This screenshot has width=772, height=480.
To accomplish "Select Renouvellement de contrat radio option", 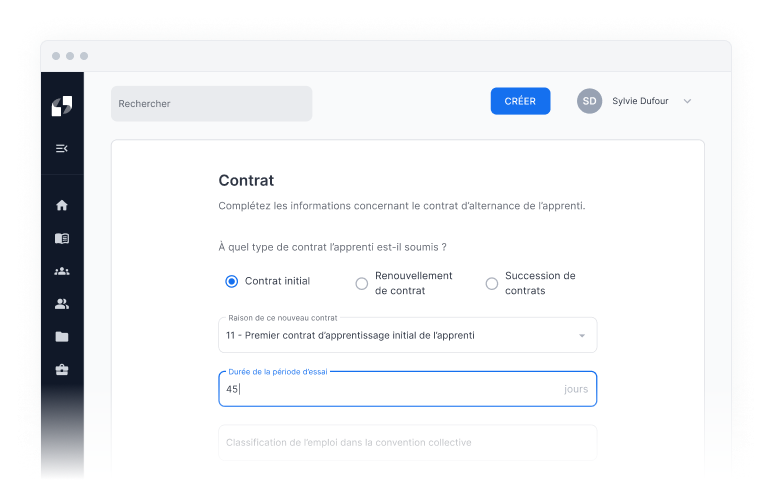I will point(362,283).
